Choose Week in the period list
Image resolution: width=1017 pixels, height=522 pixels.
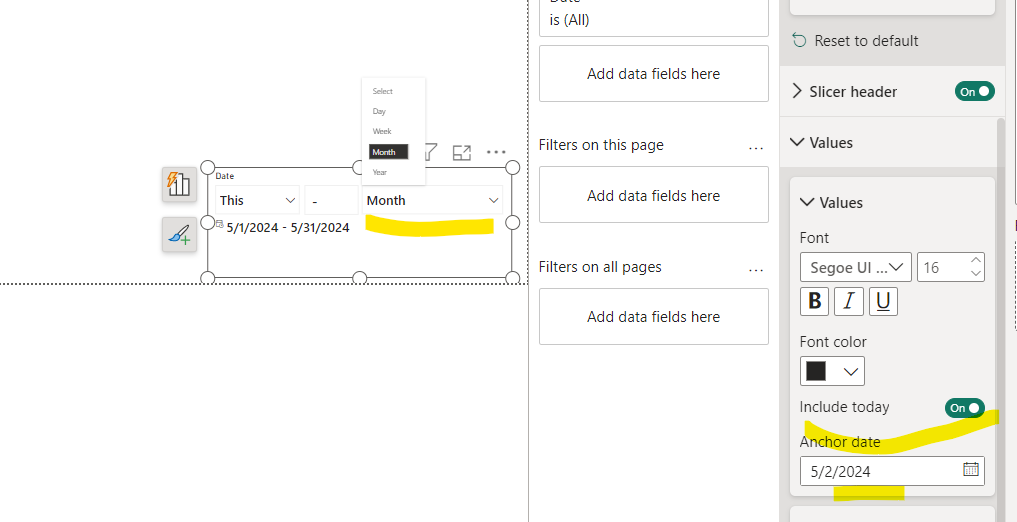(x=382, y=131)
